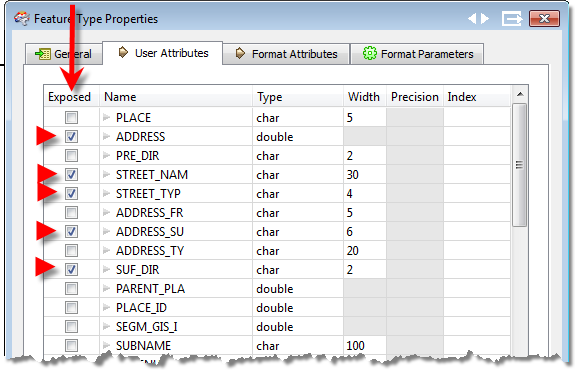Enable Exposed for SEGM_GIS_I
The width and height of the screenshot is (575, 370).
click(72, 327)
